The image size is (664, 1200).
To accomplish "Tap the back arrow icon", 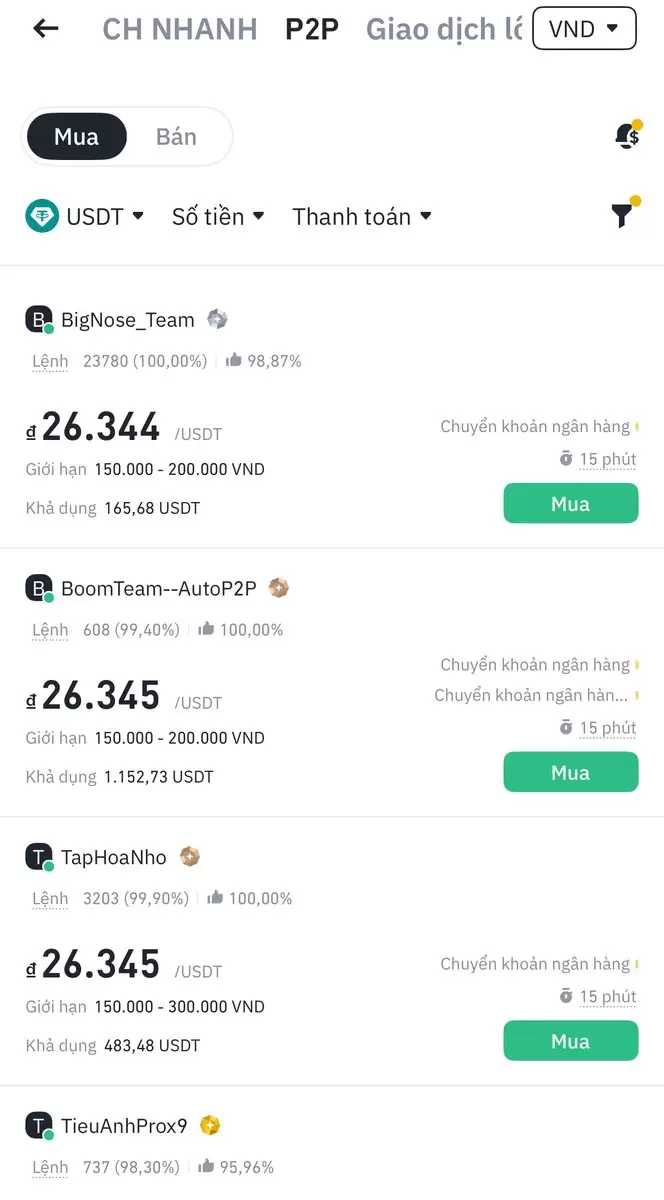I will point(46,28).
